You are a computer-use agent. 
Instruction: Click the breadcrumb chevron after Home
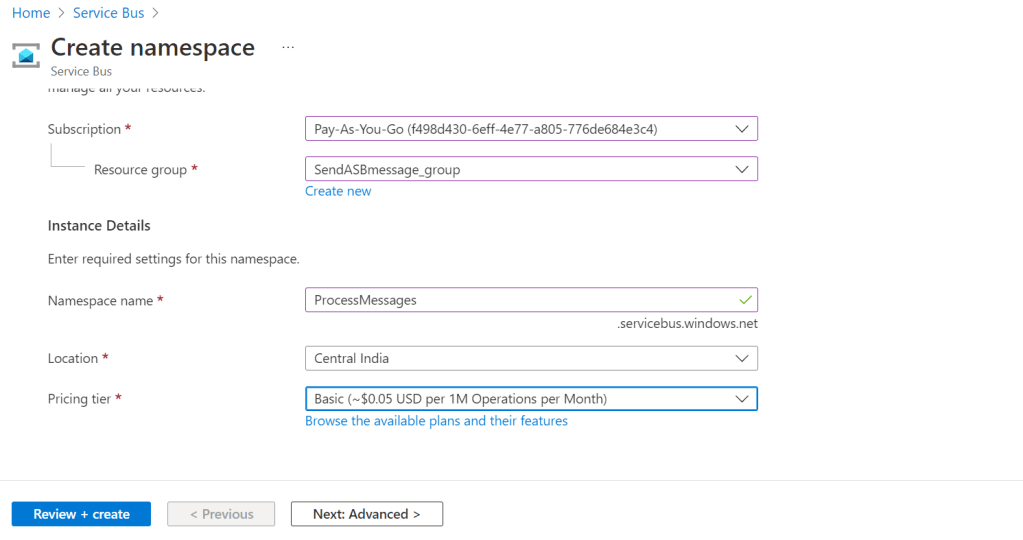click(62, 13)
